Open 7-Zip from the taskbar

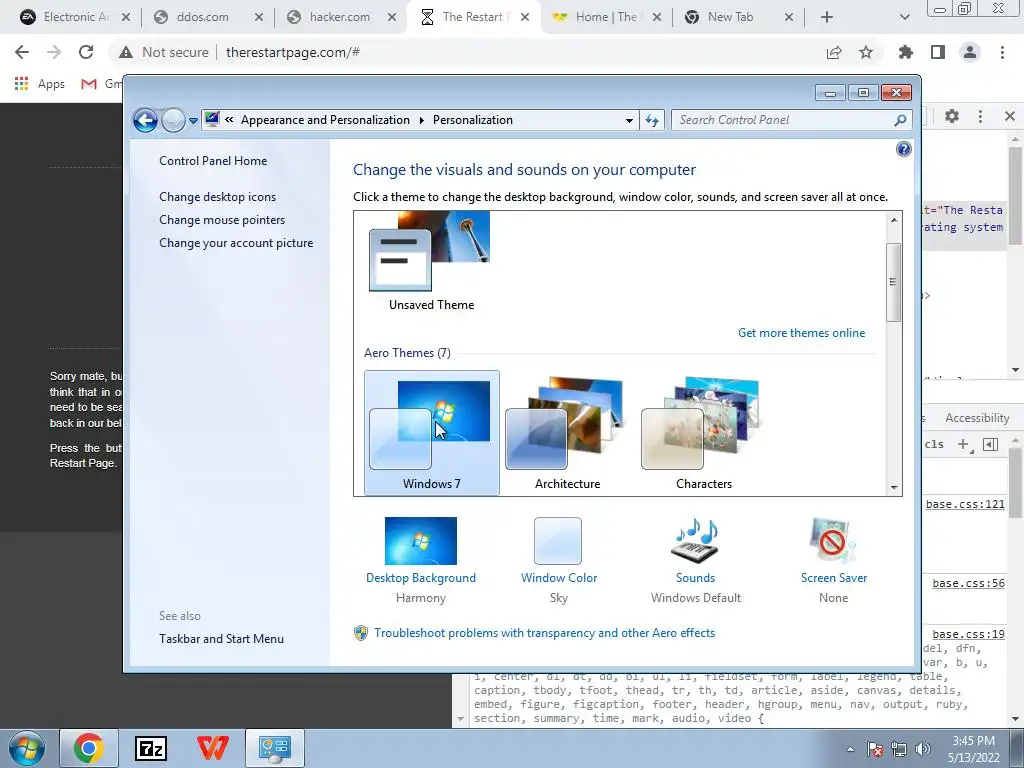151,748
